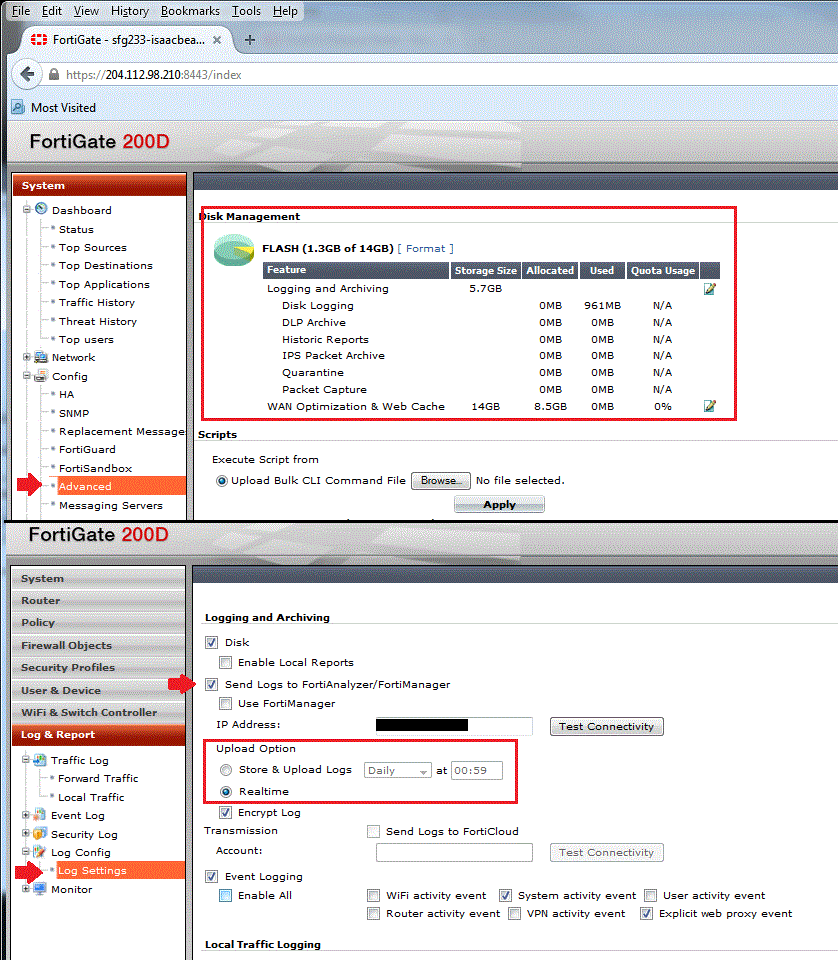The height and width of the screenshot is (960, 838).
Task: Click the browser back arrow button
Action: tap(27, 75)
